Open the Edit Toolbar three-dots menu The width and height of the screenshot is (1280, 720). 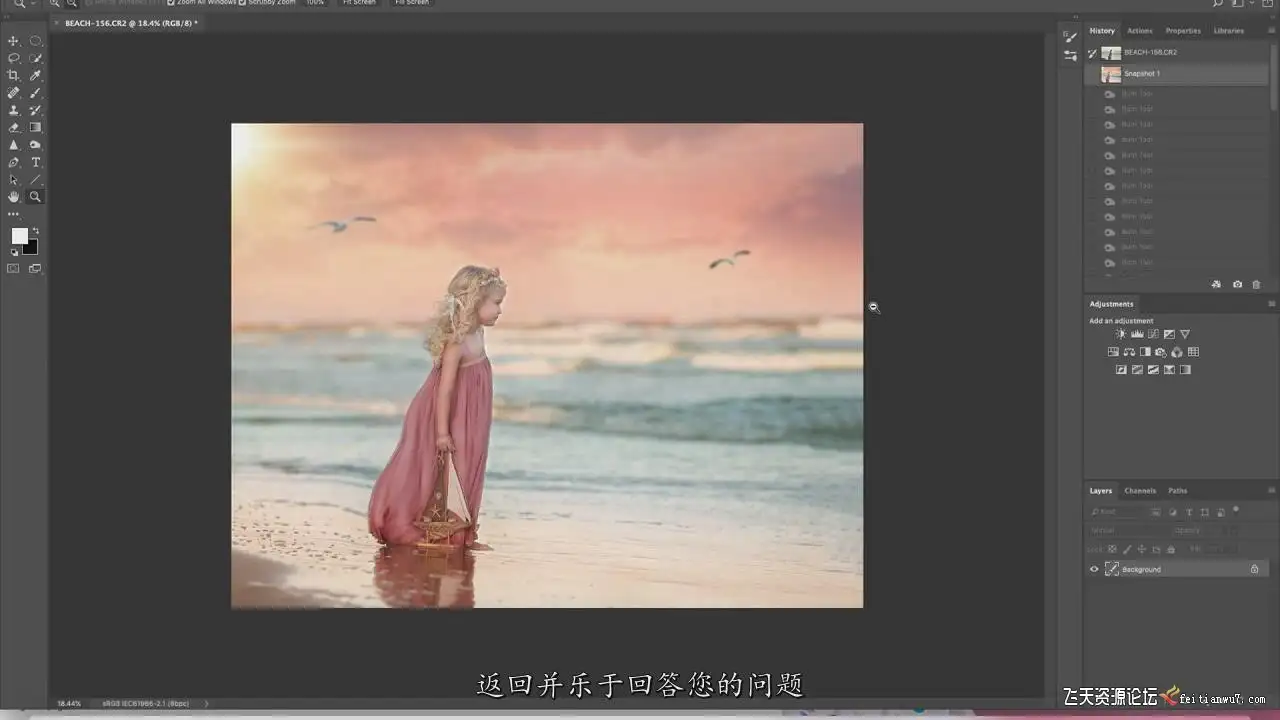click(14, 214)
